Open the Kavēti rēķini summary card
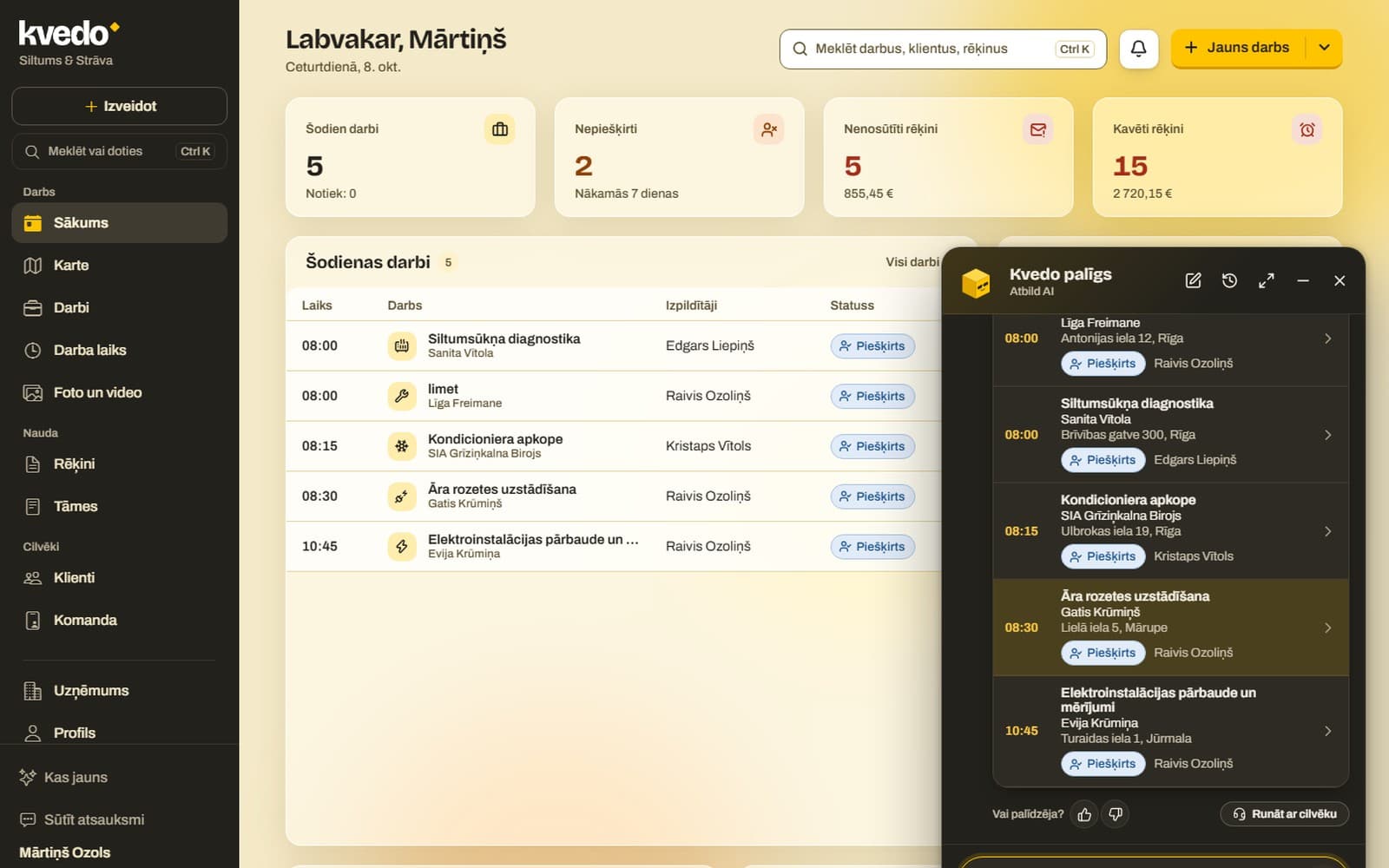 (x=1217, y=157)
